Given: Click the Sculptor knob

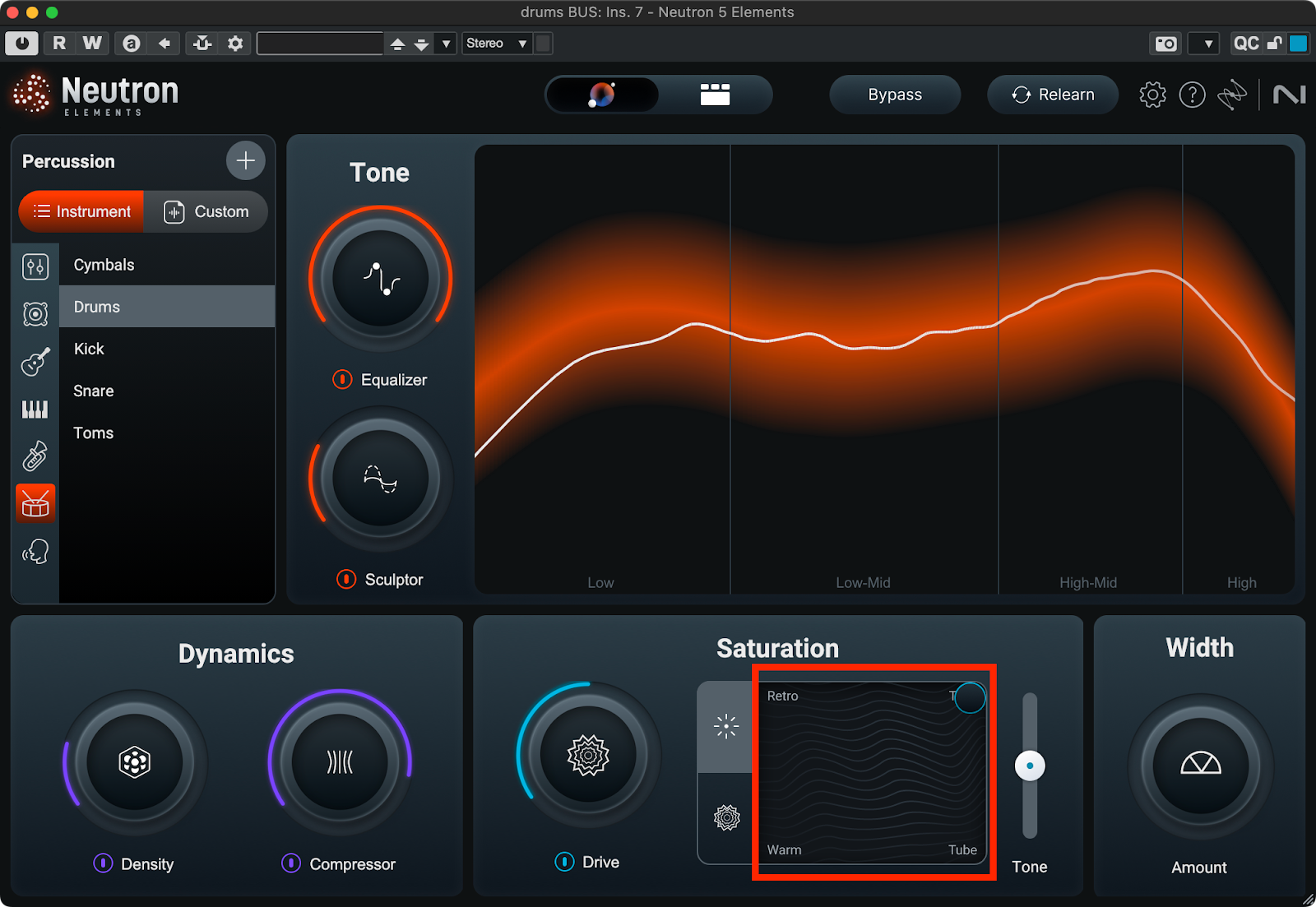Looking at the screenshot, I should point(380,479).
